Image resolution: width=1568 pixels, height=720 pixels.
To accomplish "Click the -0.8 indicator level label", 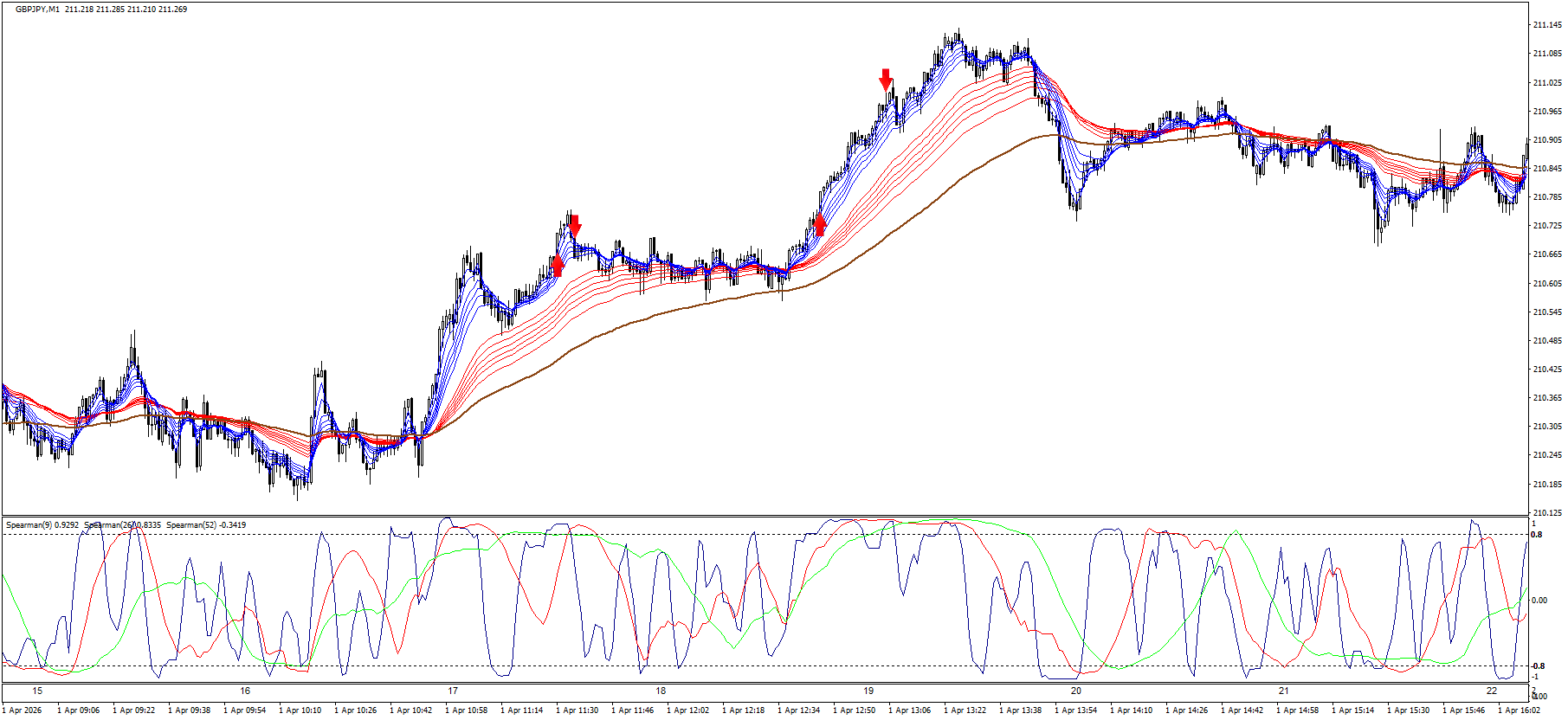I will click(x=1538, y=666).
